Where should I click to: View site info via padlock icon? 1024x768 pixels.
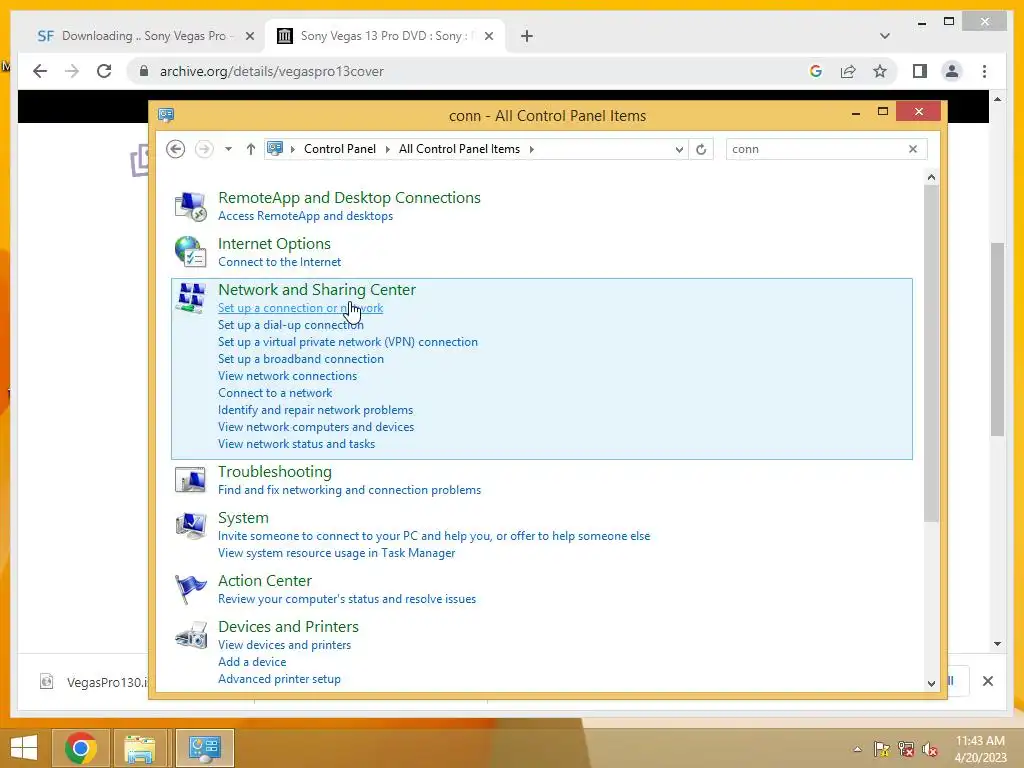(144, 71)
